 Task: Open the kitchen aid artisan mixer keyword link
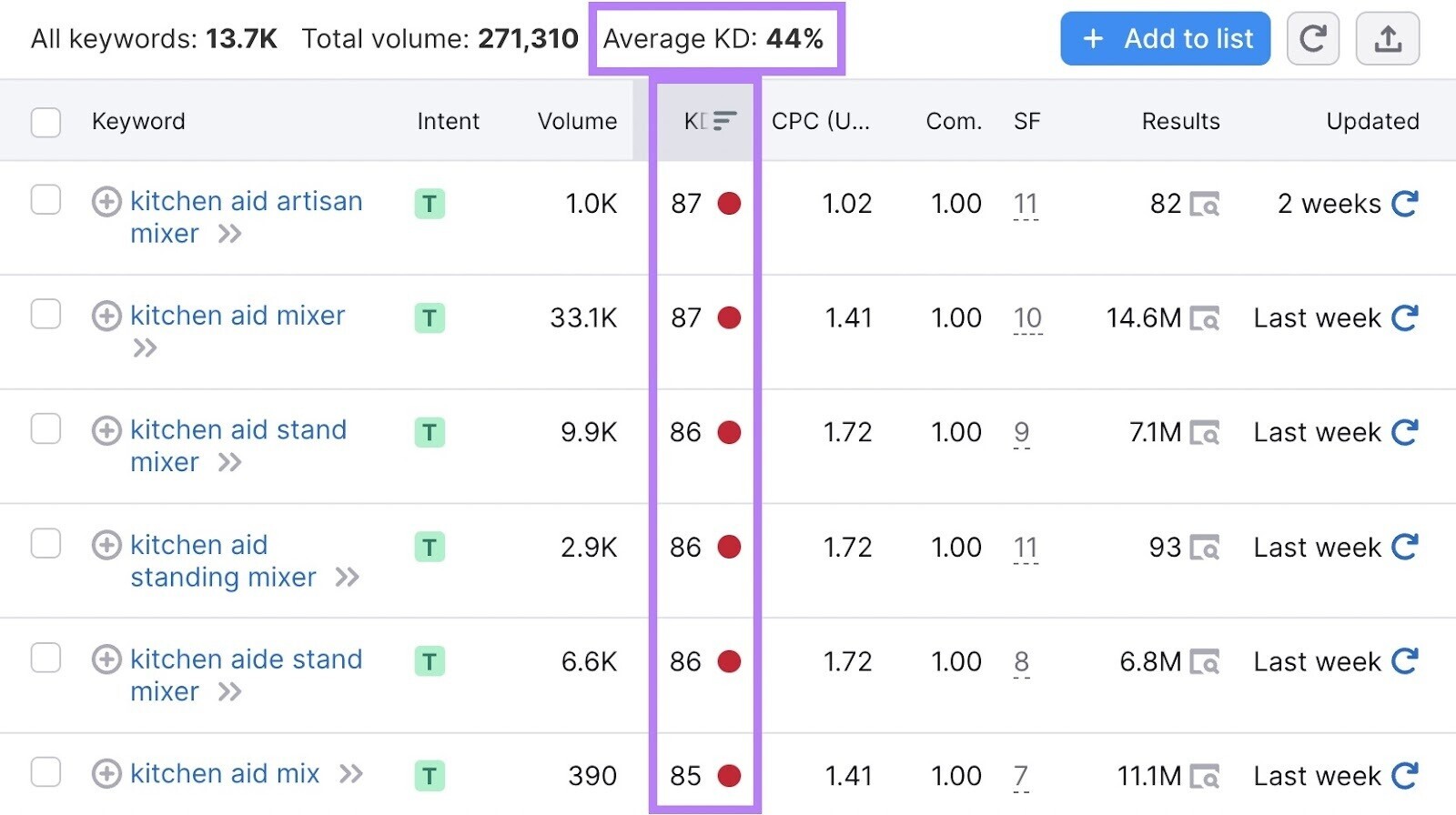coord(246,217)
